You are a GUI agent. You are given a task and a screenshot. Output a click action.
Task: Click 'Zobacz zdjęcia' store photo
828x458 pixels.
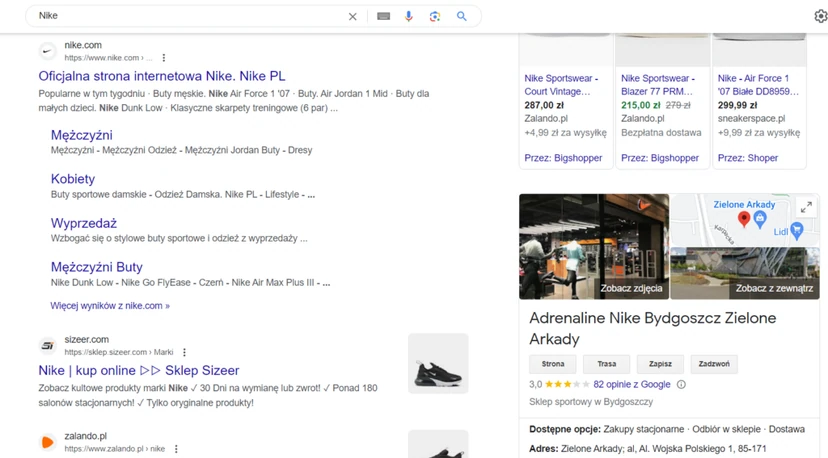(x=594, y=247)
